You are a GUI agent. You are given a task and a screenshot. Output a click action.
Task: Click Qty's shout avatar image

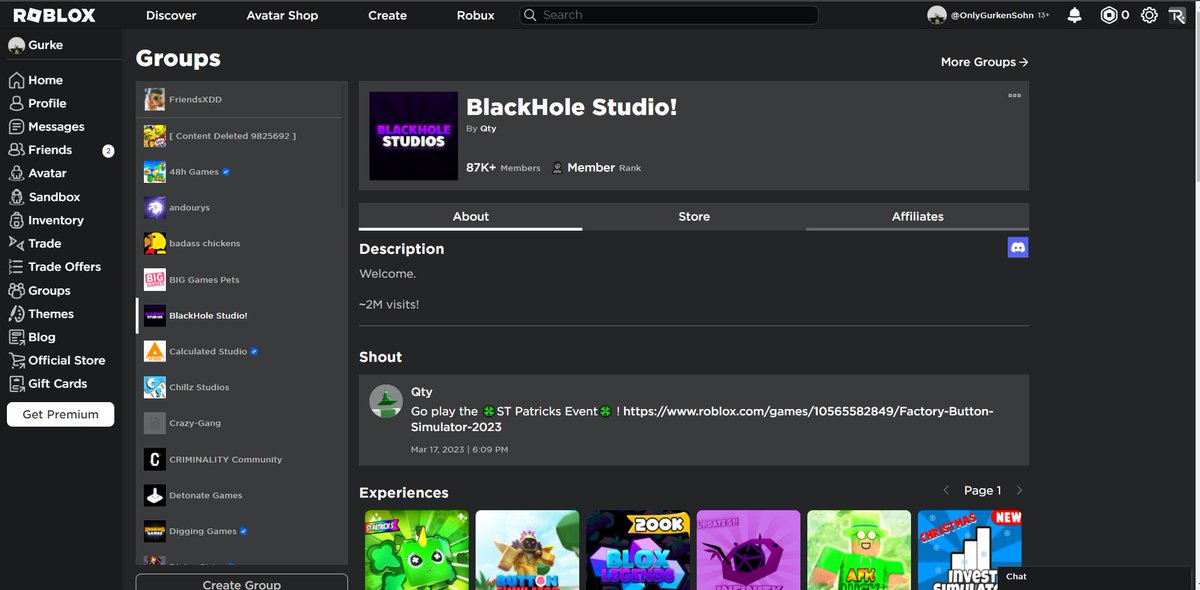tap(386, 402)
